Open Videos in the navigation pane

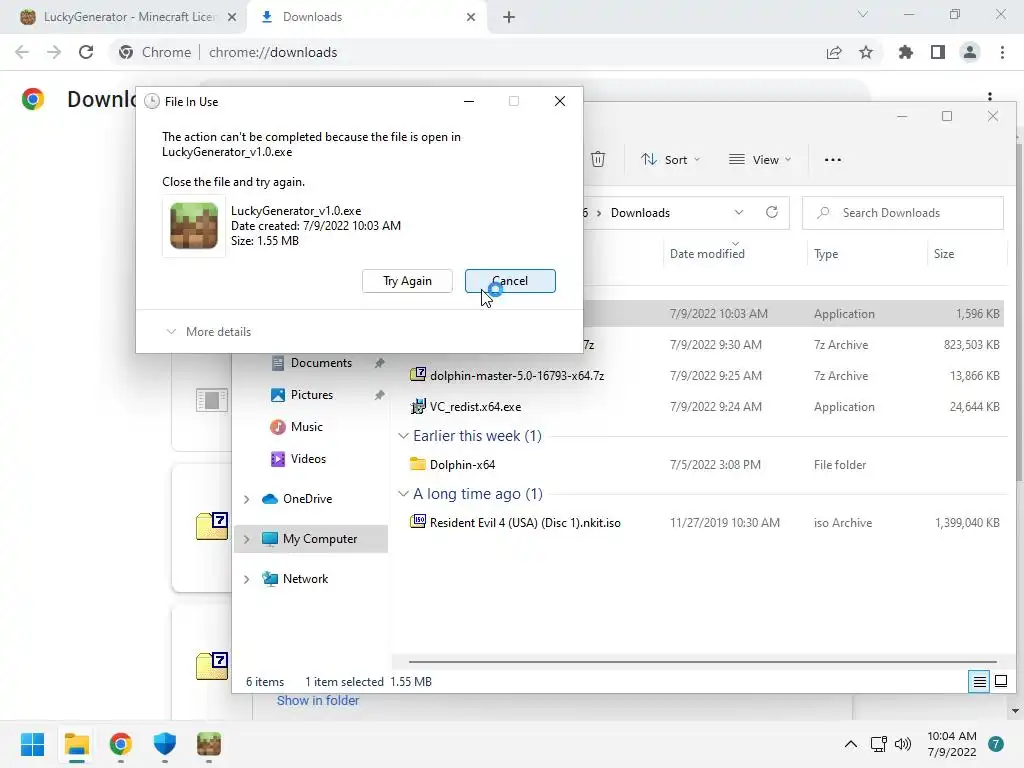(308, 459)
